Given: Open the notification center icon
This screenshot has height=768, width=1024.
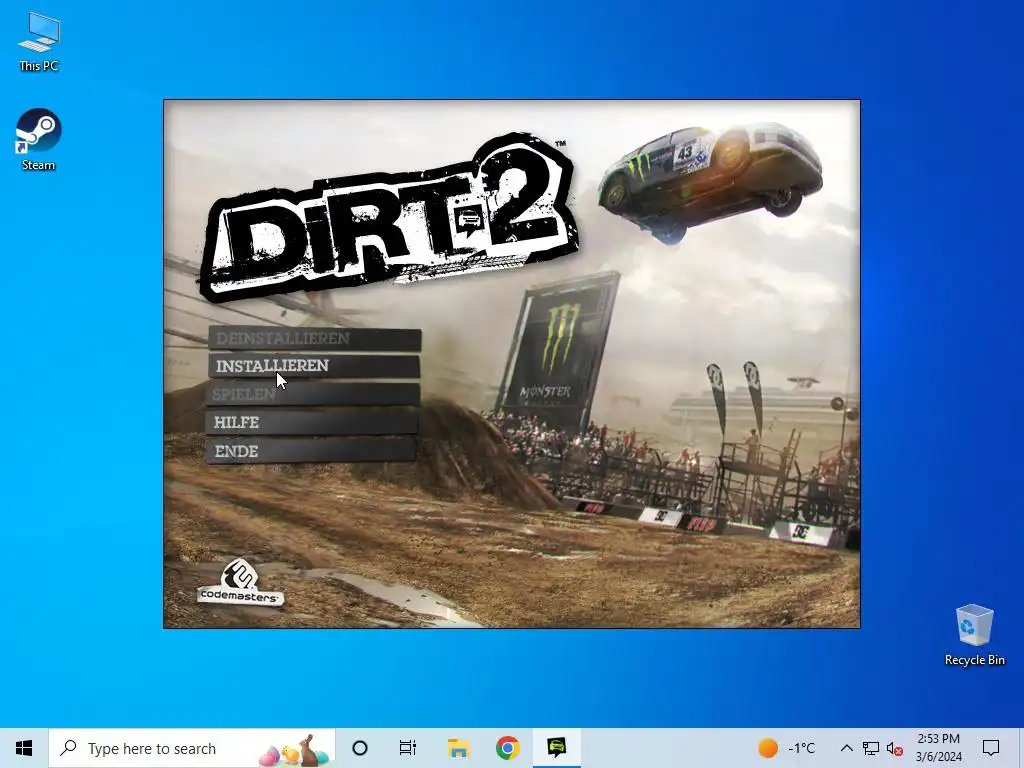Looking at the screenshot, I should 991,748.
